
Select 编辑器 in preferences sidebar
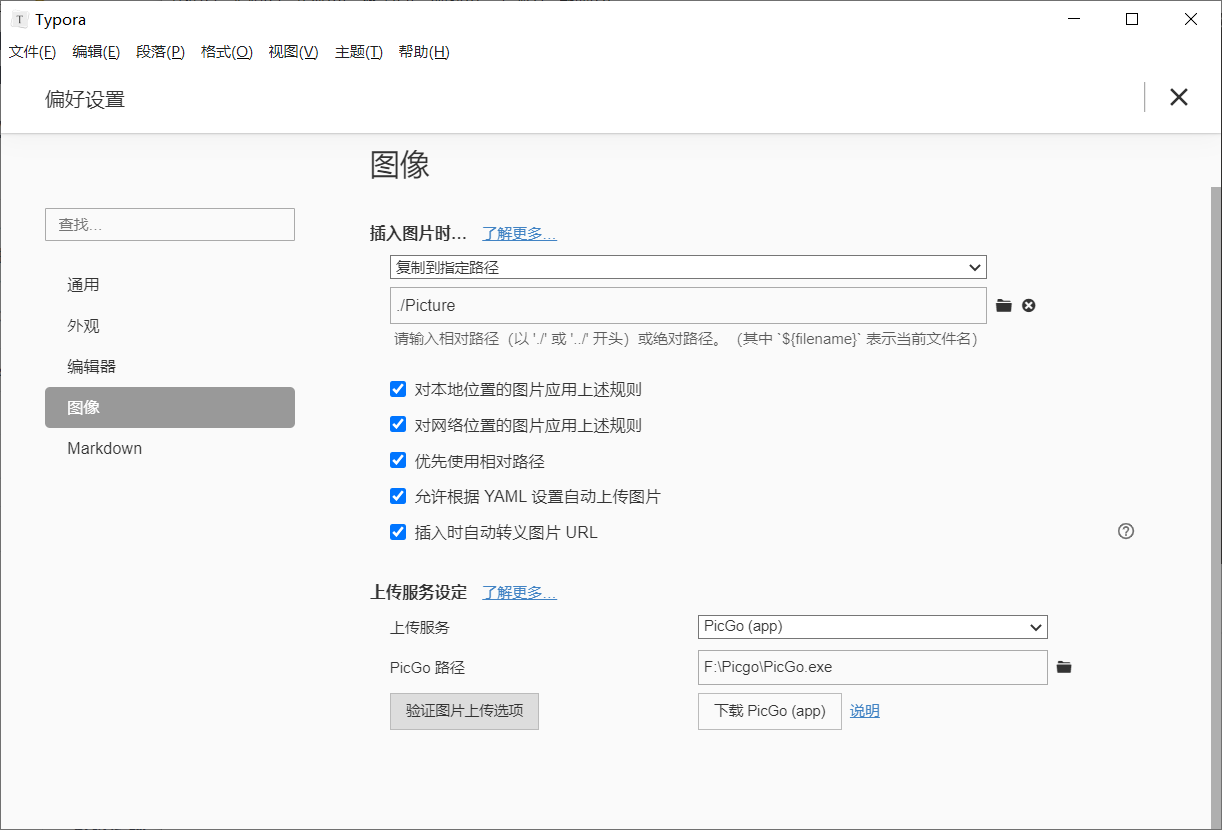[x=170, y=367]
